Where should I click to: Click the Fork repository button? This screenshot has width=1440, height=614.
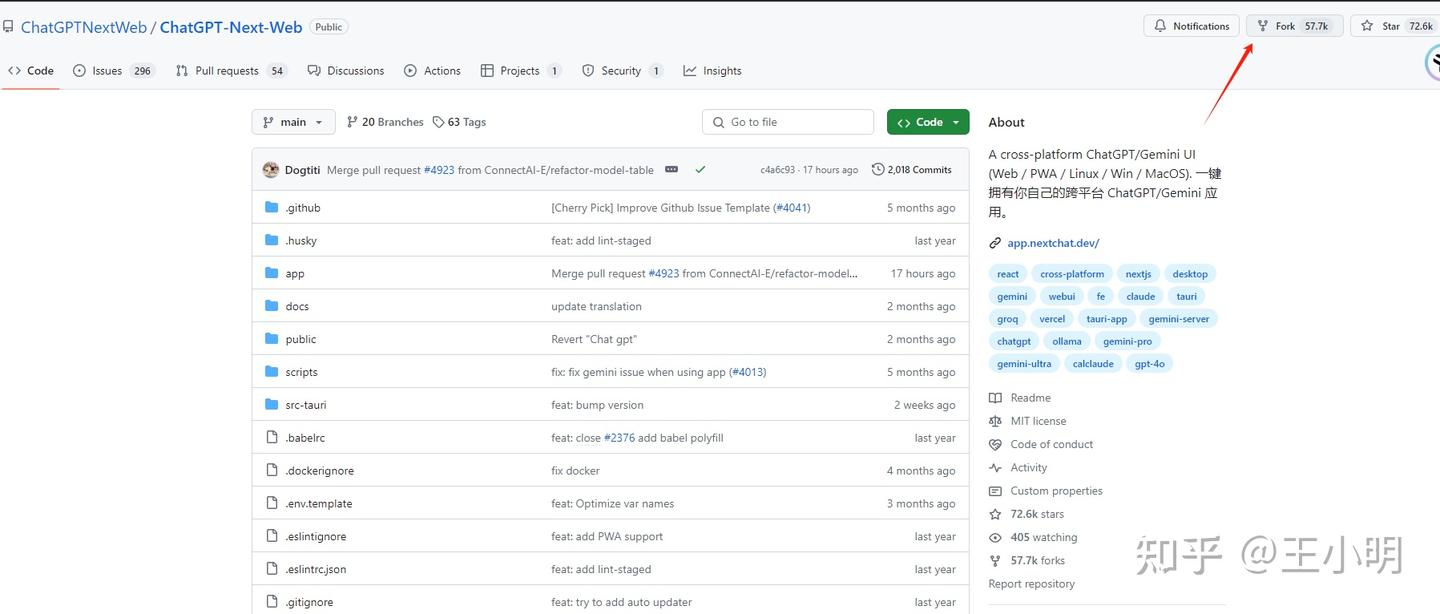click(x=1294, y=26)
